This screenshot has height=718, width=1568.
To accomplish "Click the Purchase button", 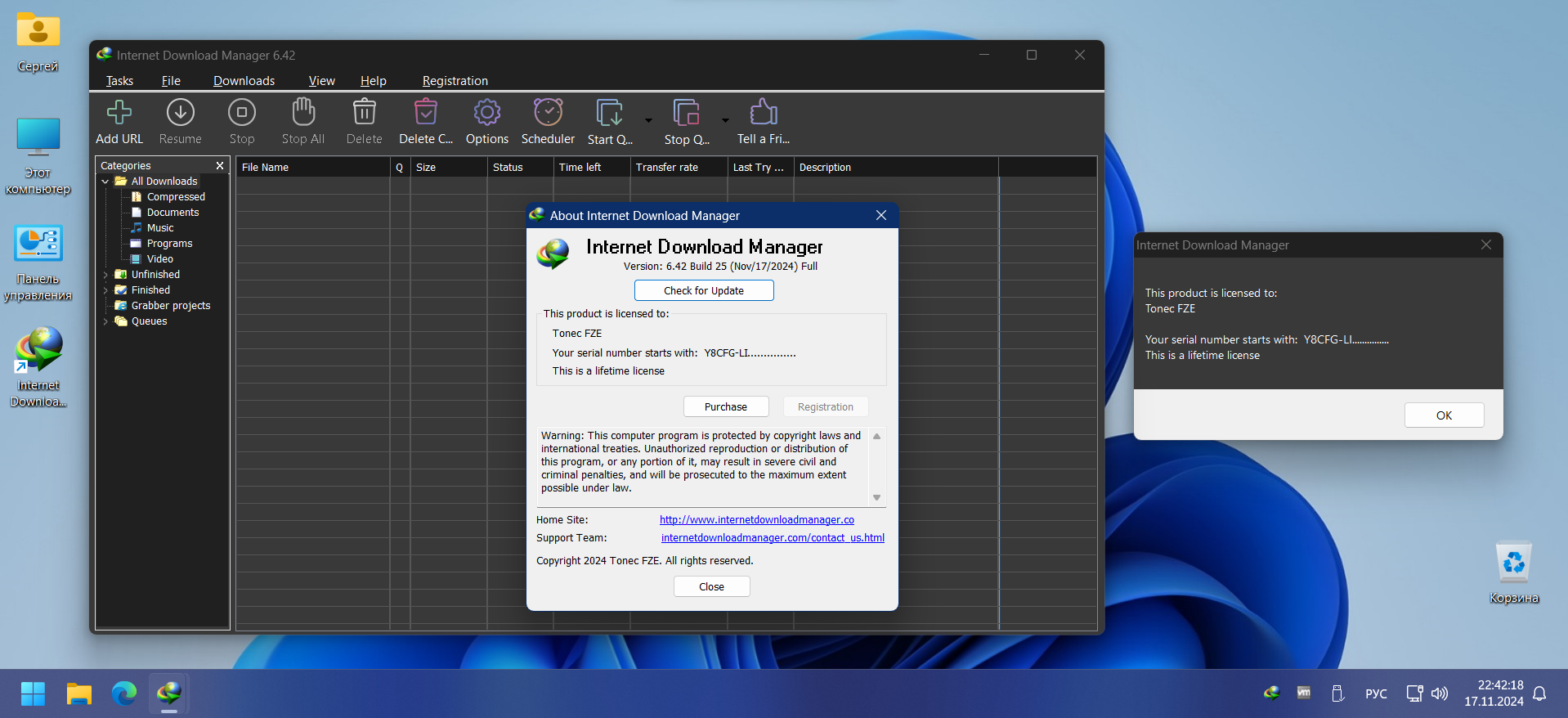I will click(x=726, y=406).
